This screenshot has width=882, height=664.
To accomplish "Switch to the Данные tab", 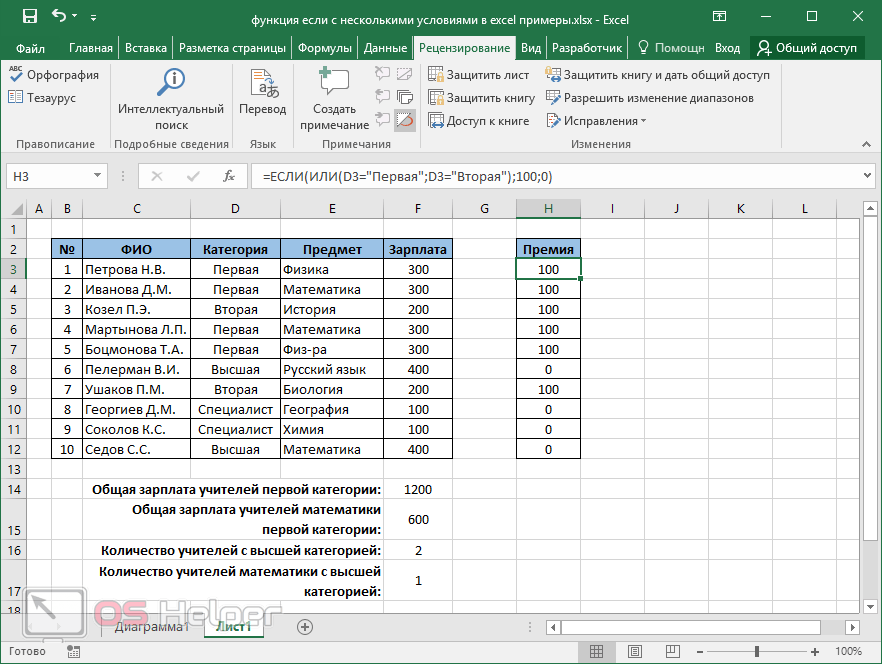I will point(385,48).
